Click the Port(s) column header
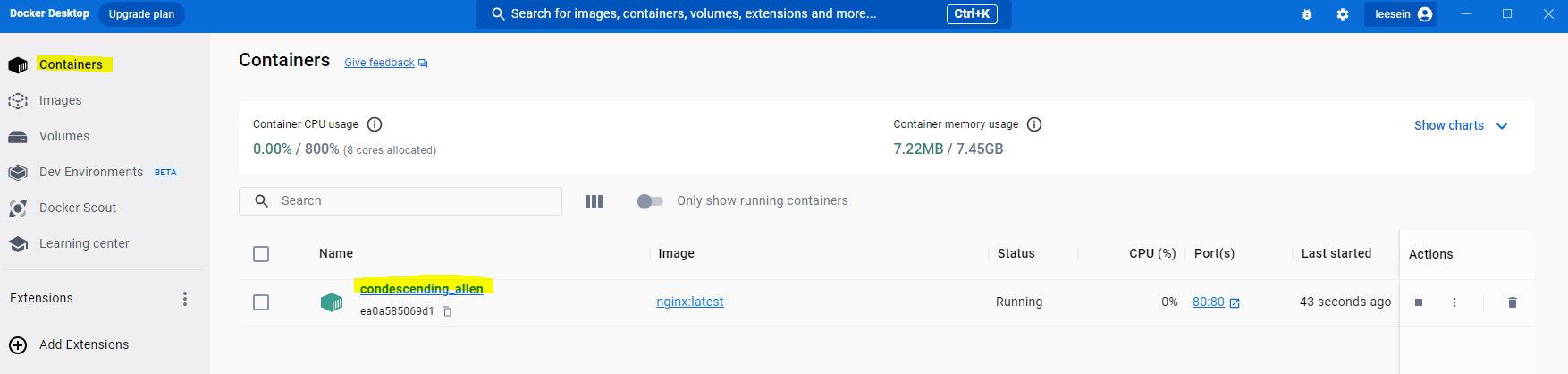The width and height of the screenshot is (1568, 374). (1214, 253)
